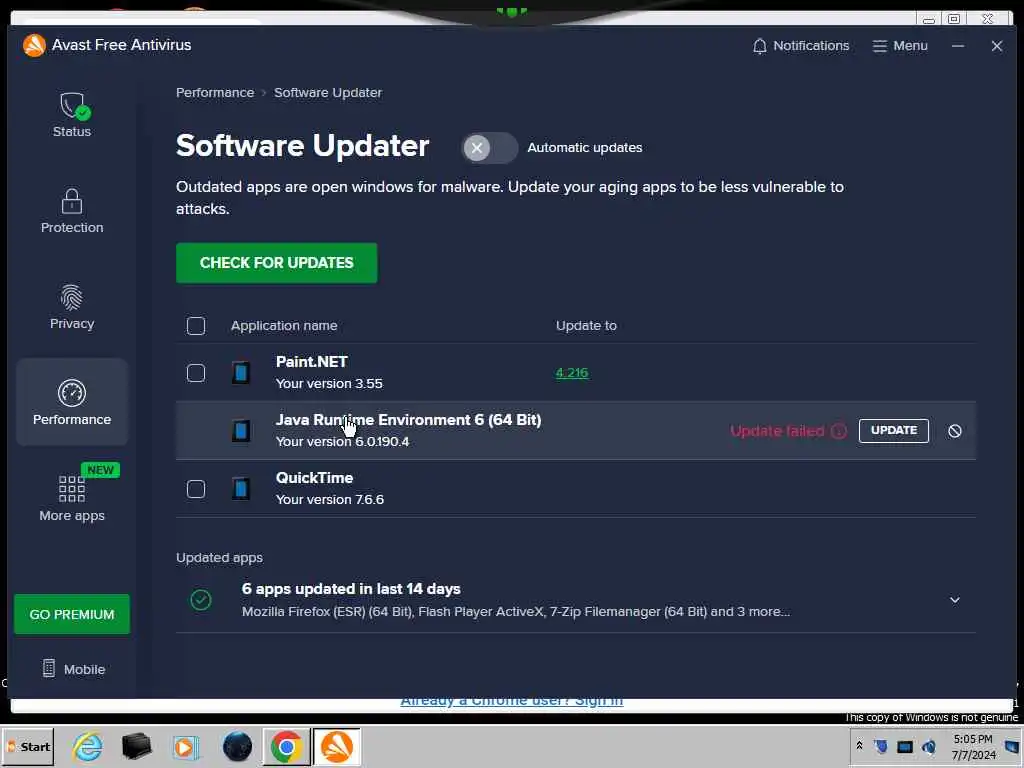Click the Performance breadcrumb link

[215, 93]
